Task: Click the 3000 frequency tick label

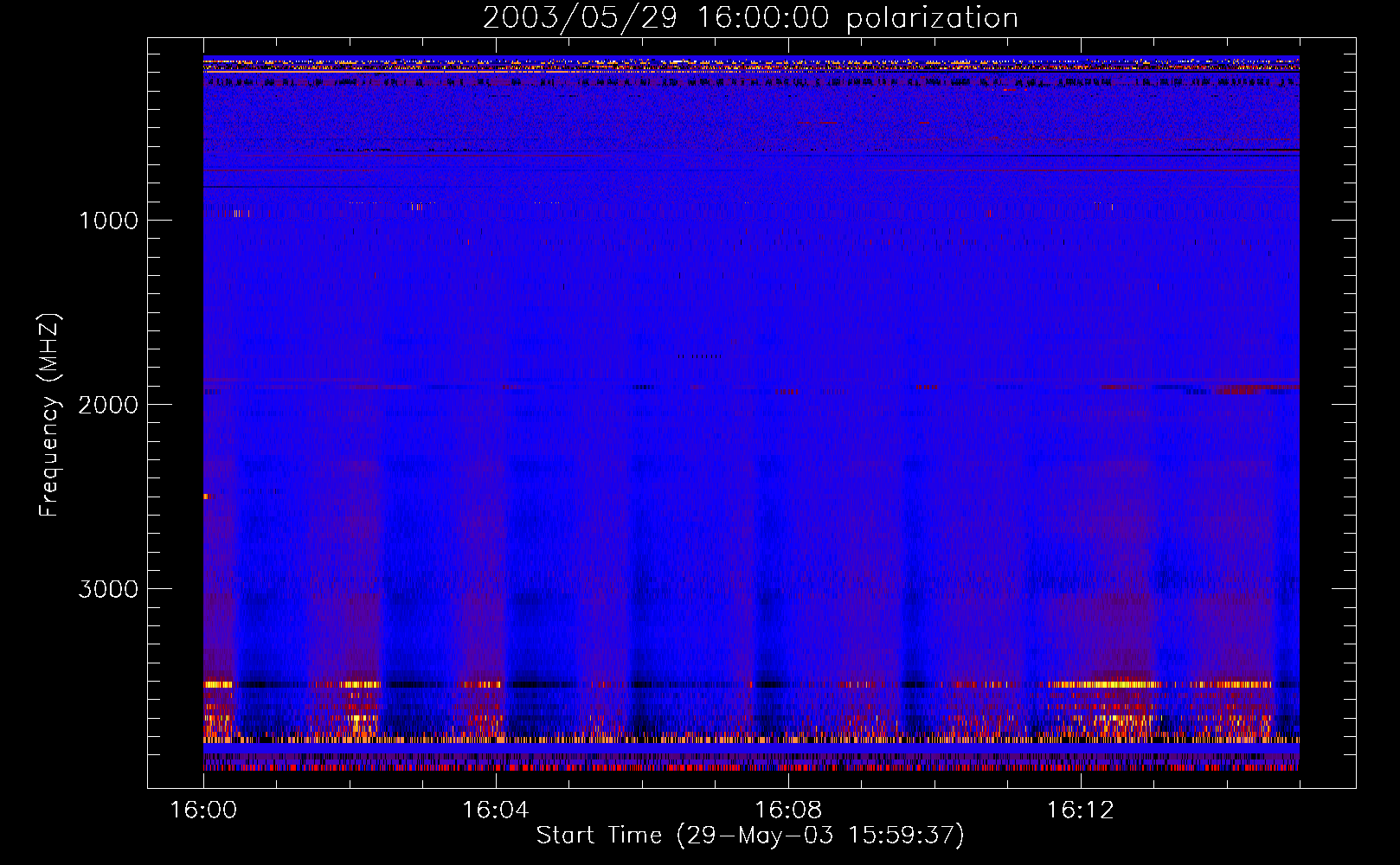Action: pyautogui.click(x=108, y=589)
